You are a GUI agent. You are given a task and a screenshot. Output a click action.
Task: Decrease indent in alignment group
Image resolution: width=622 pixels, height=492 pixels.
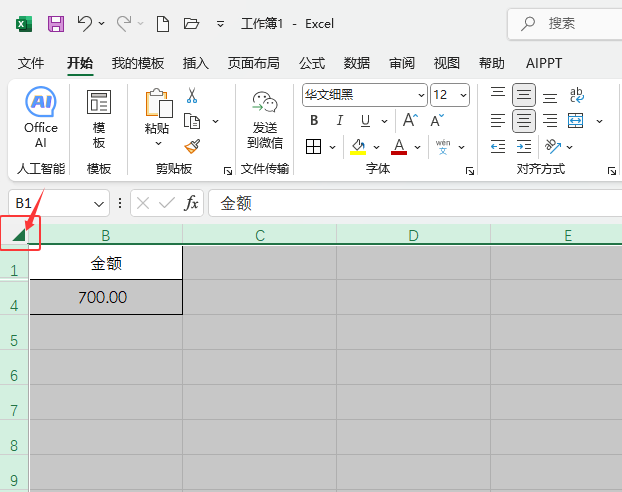coord(498,147)
